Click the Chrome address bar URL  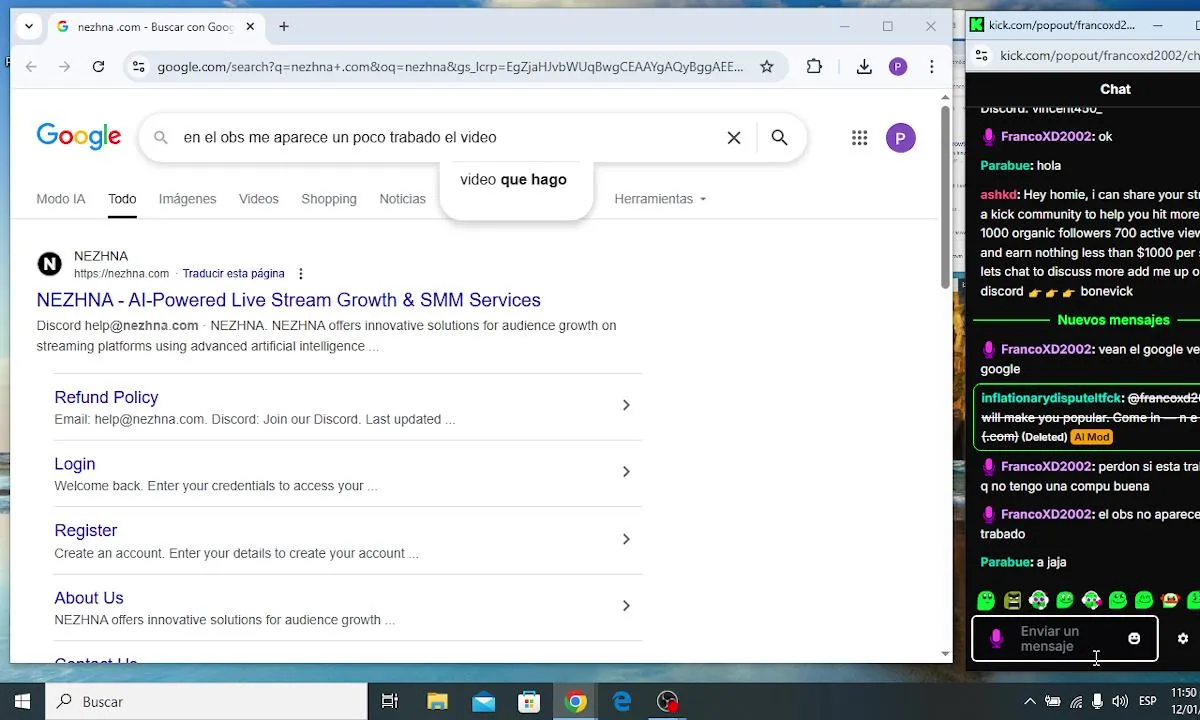coord(450,67)
